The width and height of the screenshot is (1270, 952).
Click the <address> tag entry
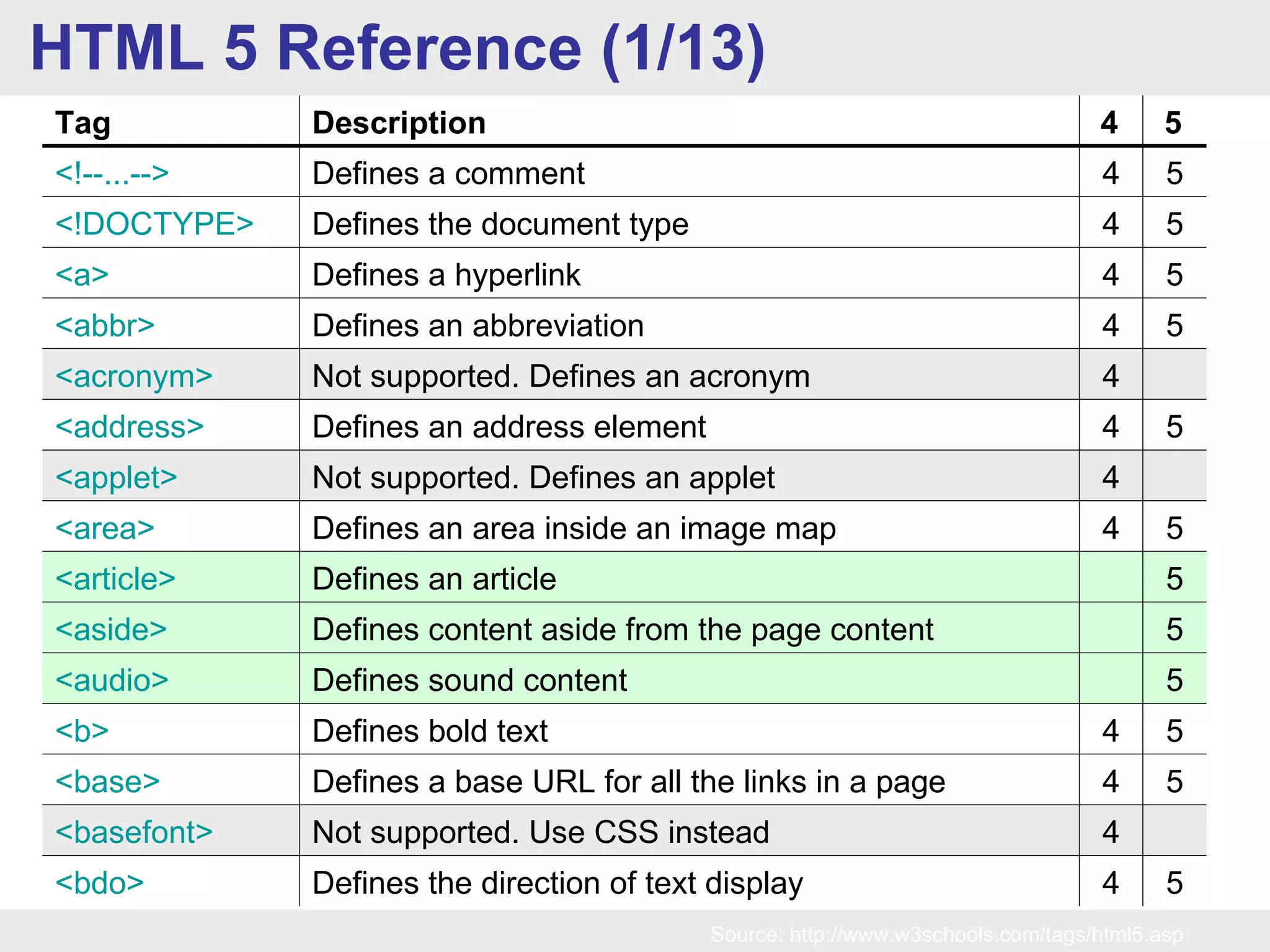pos(130,427)
